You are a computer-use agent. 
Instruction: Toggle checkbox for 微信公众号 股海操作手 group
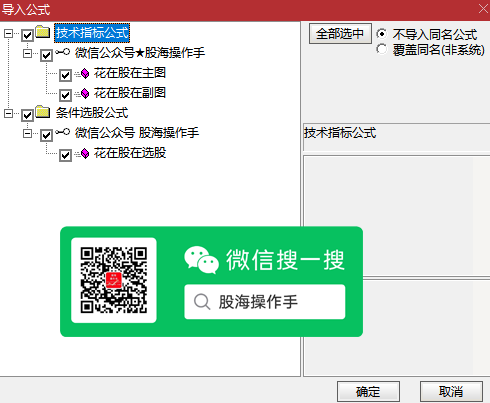(46, 135)
